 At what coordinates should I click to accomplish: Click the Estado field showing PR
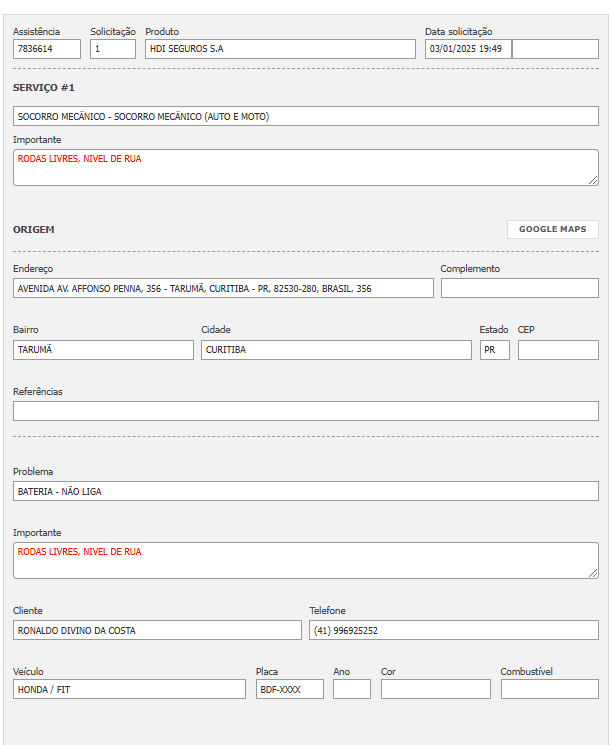click(x=494, y=350)
